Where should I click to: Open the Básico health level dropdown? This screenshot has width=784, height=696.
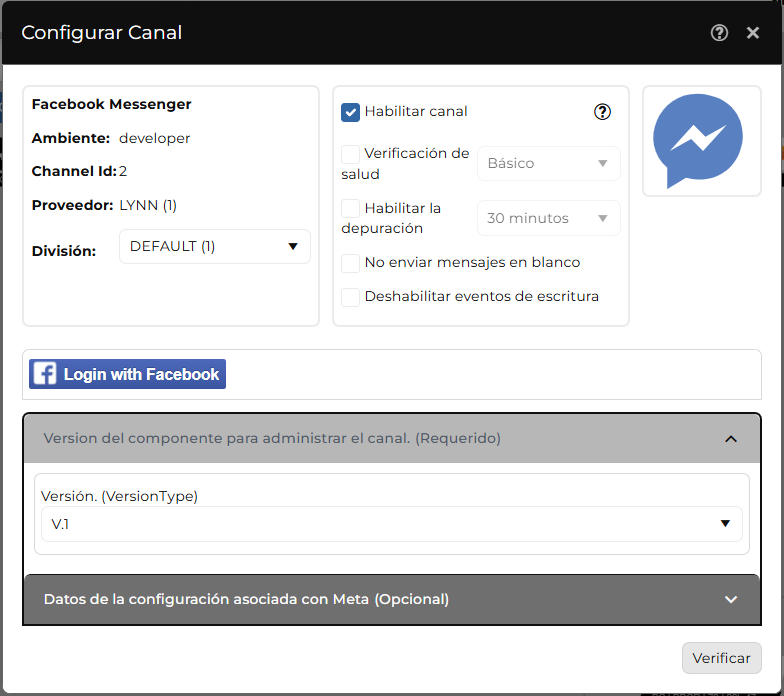coord(548,164)
